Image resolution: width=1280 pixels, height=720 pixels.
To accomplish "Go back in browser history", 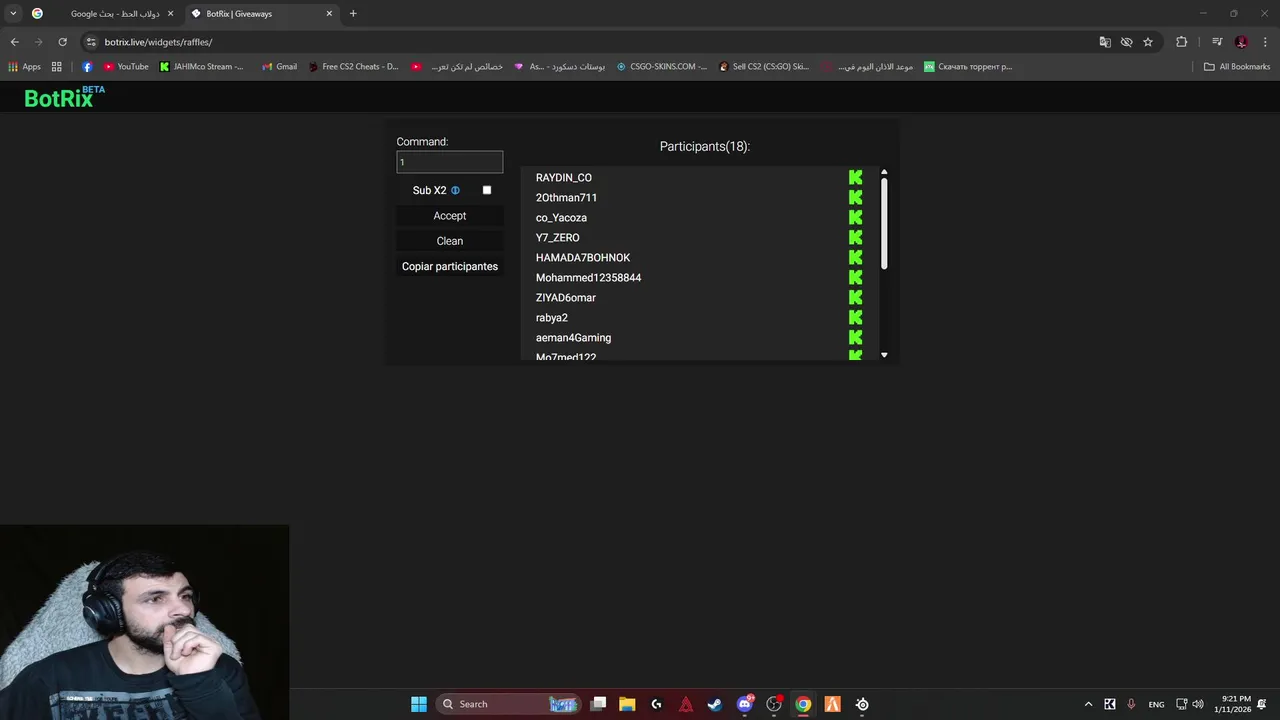I will 14,42.
